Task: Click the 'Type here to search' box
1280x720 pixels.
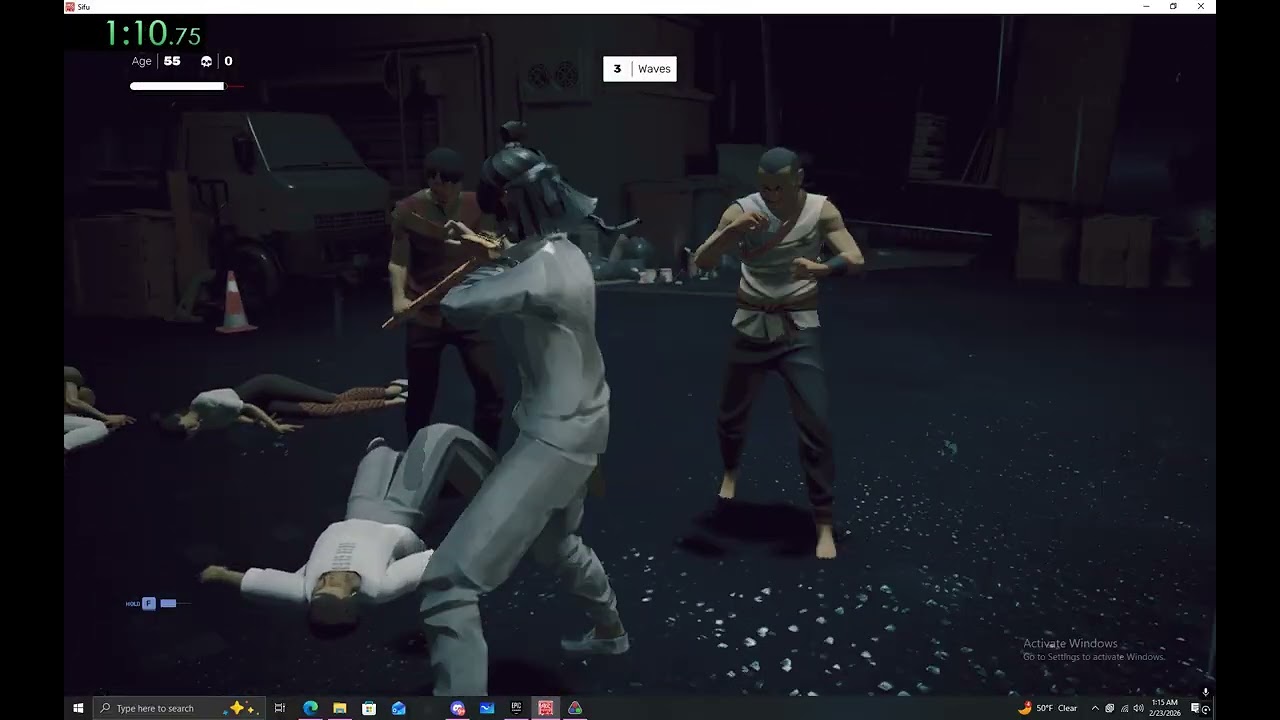Action: tap(179, 708)
